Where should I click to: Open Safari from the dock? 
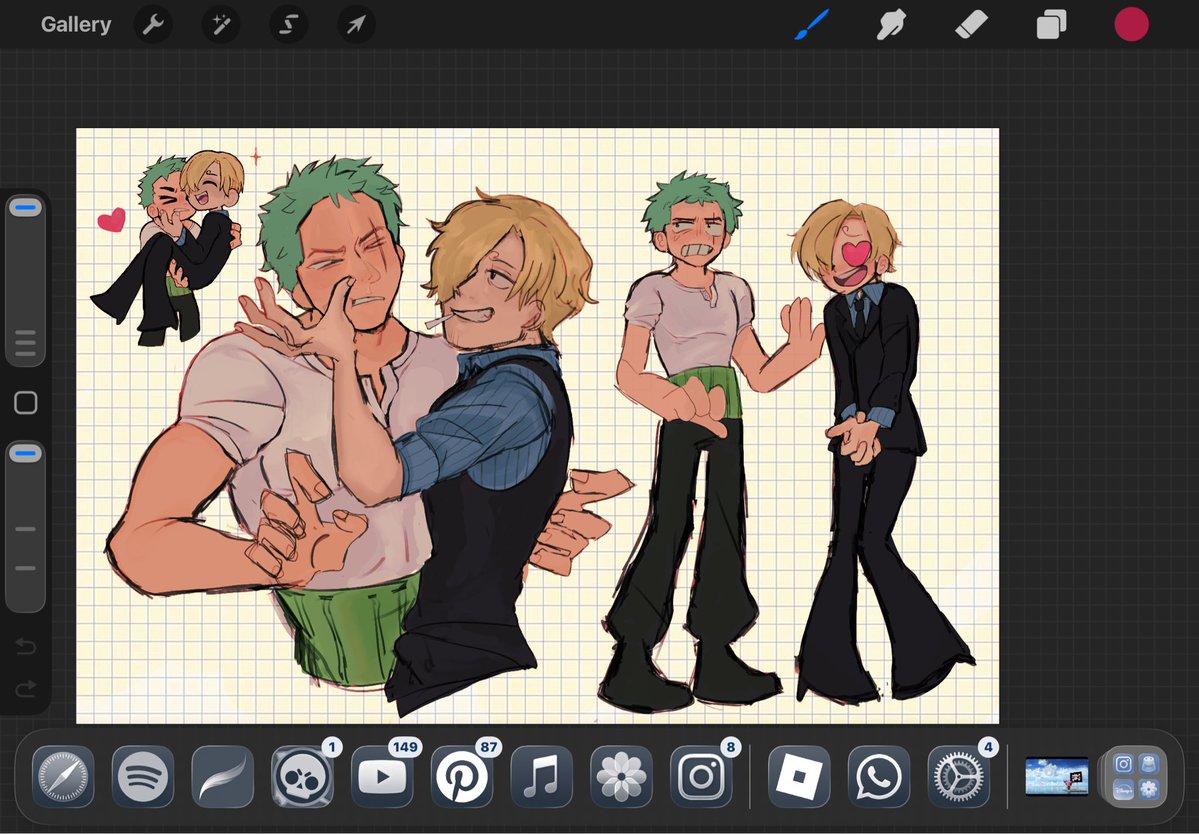(63, 777)
